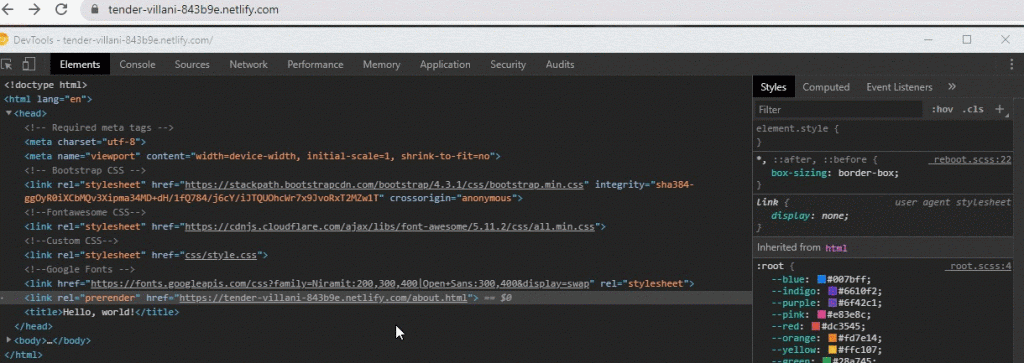Toggle device toolbar icon
Screen dimensions: 1024x363
click(x=28, y=64)
